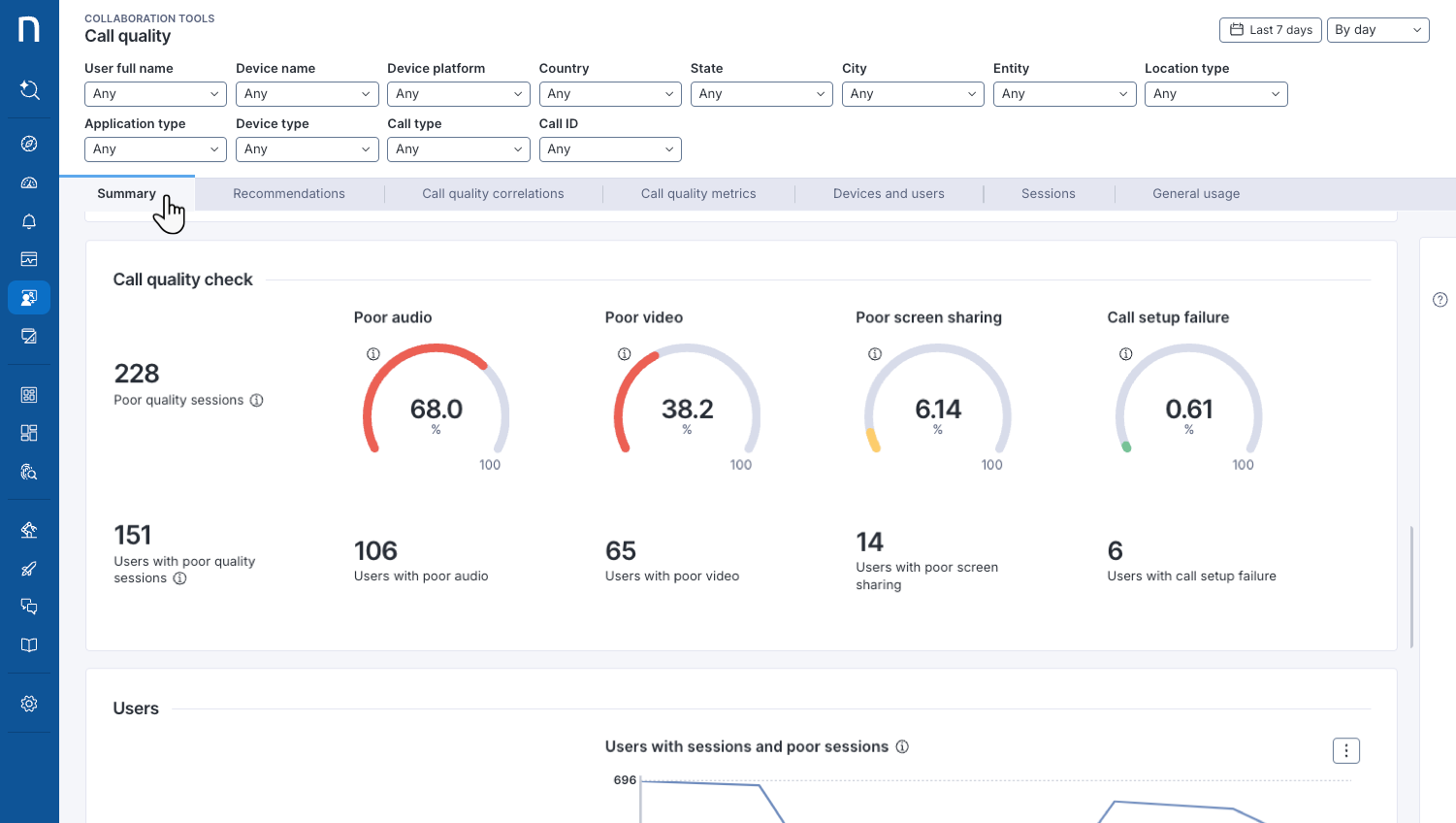Open the applications grid icon in the sidebar
Viewport: 1456px width, 823px height.
point(29,394)
